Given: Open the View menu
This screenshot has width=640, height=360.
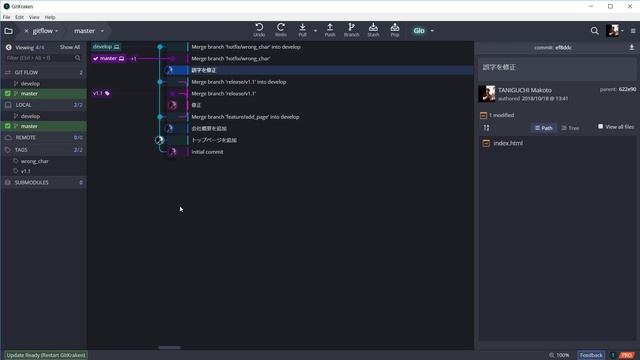Looking at the screenshot, I should pos(34,17).
